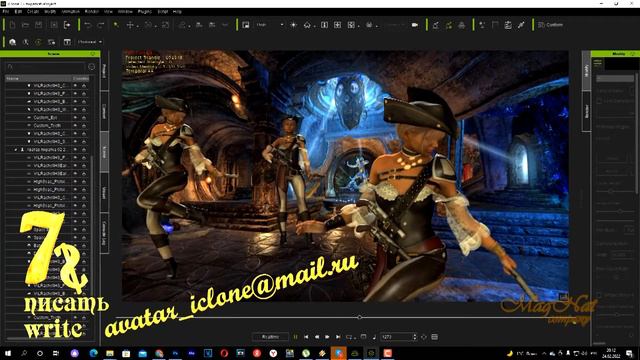Click the Home view icon
Screen dimensions: 640x360
pyautogui.click(x=307, y=25)
